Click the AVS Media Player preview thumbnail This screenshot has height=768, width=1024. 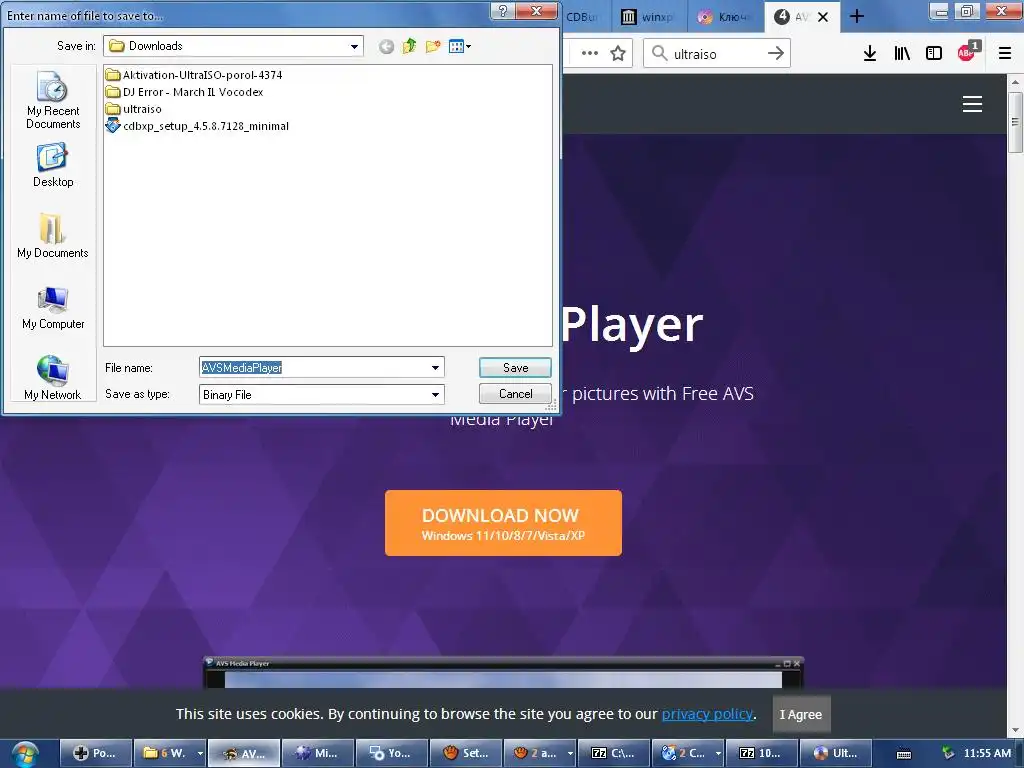pyautogui.click(x=503, y=673)
